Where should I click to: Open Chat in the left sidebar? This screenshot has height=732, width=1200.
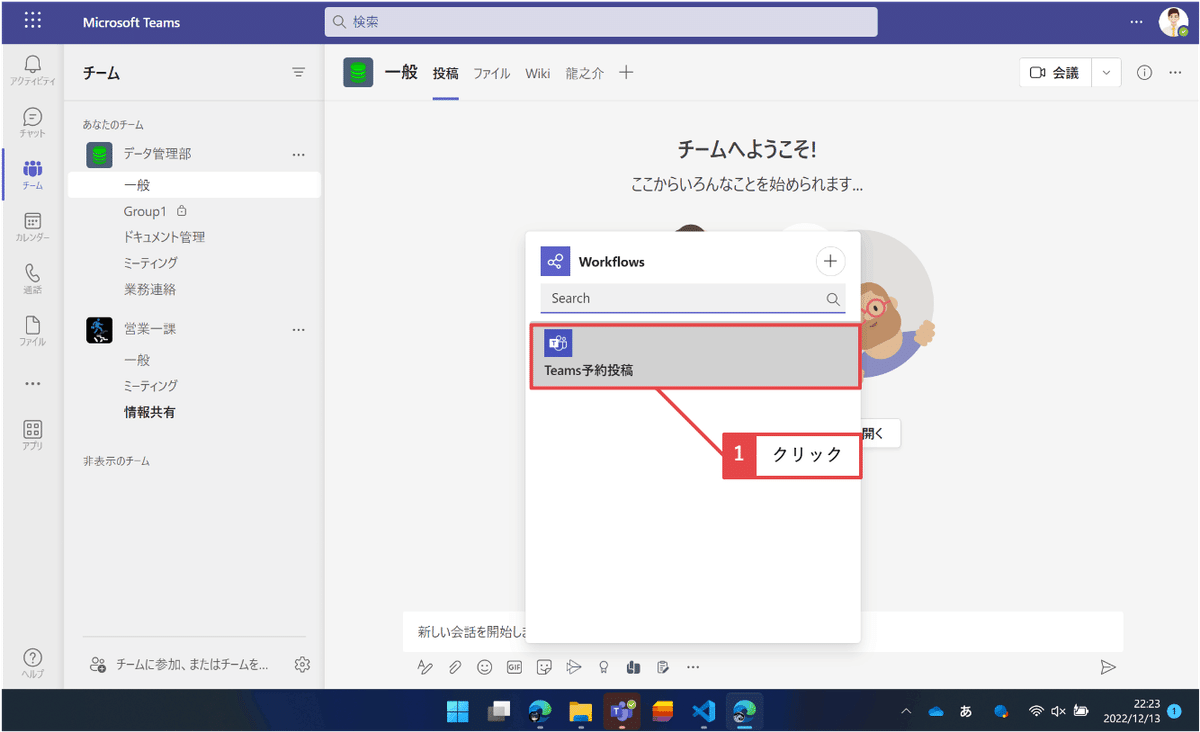33,123
